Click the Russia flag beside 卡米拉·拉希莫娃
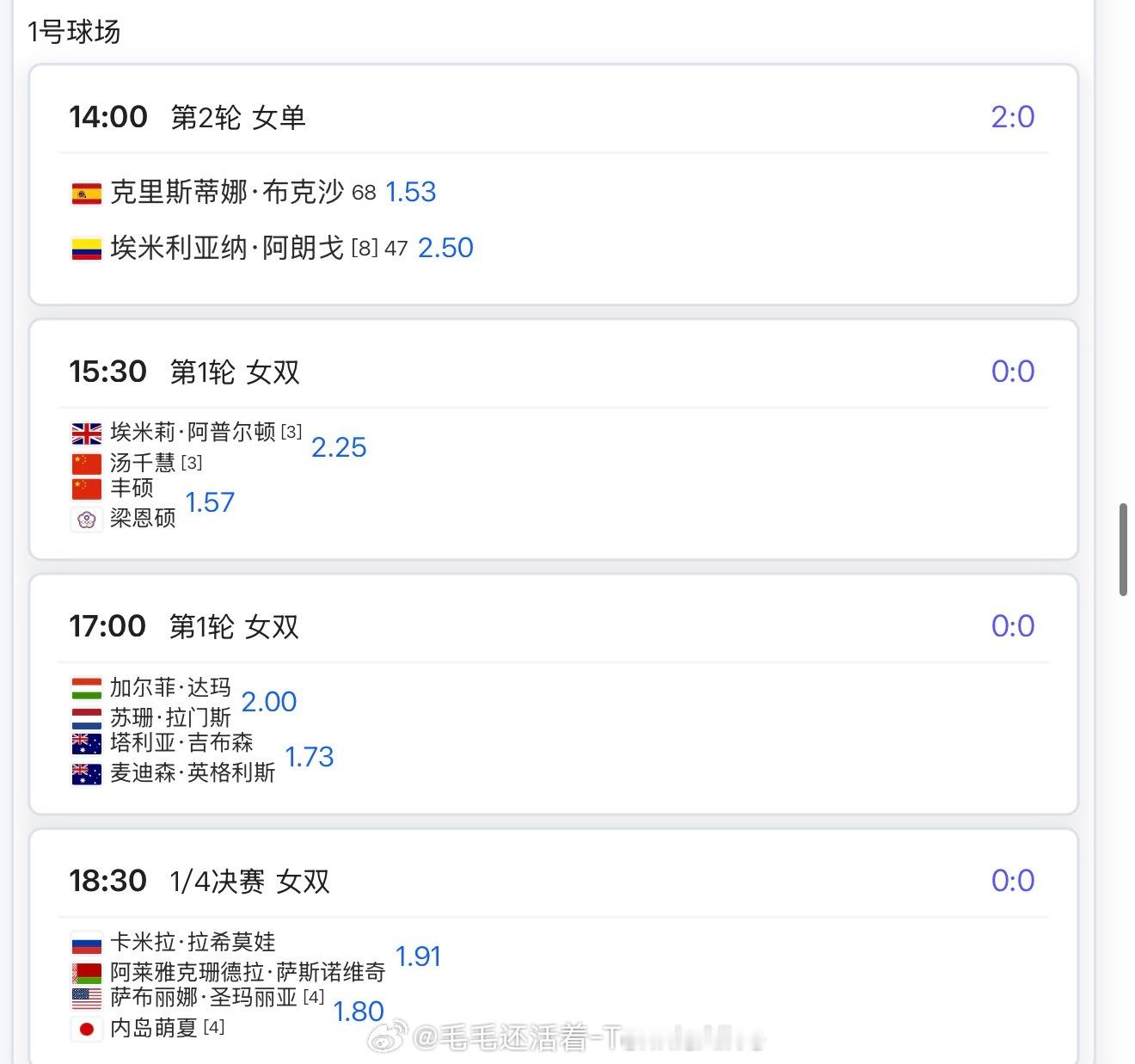The width and height of the screenshot is (1135, 1064). click(x=86, y=943)
